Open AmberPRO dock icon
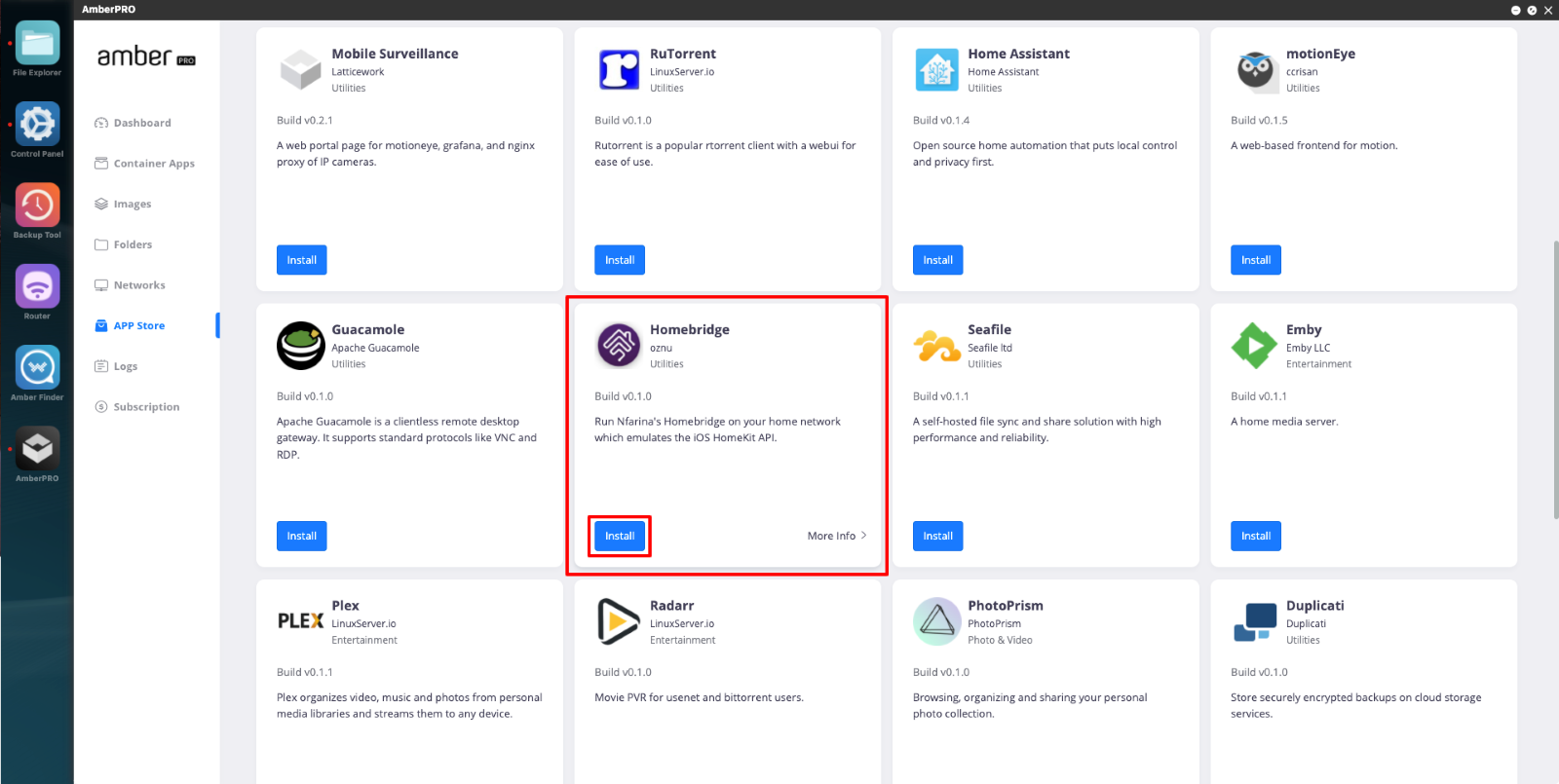This screenshot has height=784, width=1559. click(x=37, y=448)
